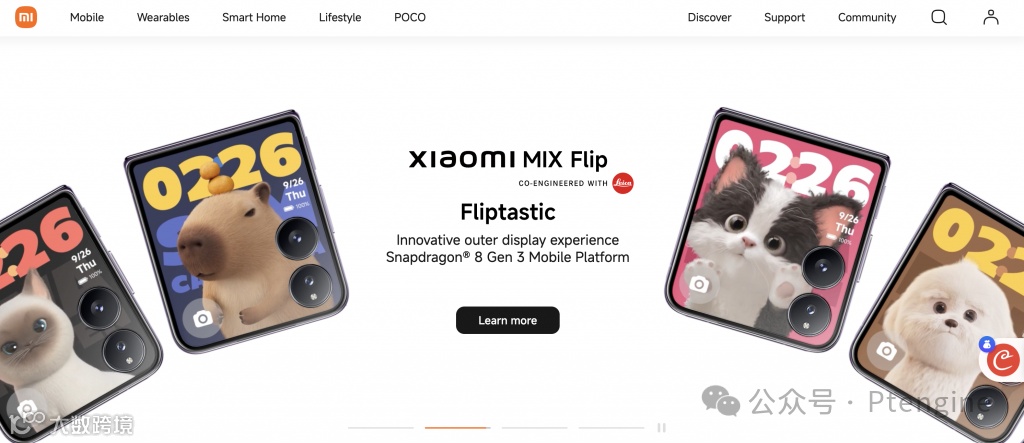Screen dimensions: 1024x443
Task: Open the POCO navigation item
Action: 410,18
